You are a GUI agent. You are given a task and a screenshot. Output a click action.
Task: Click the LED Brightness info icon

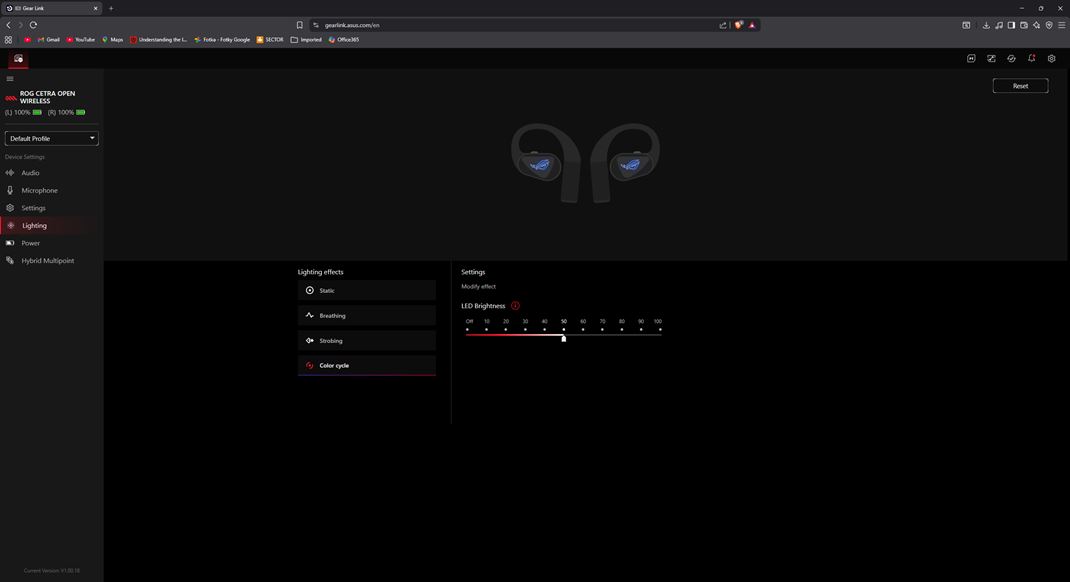pos(515,306)
